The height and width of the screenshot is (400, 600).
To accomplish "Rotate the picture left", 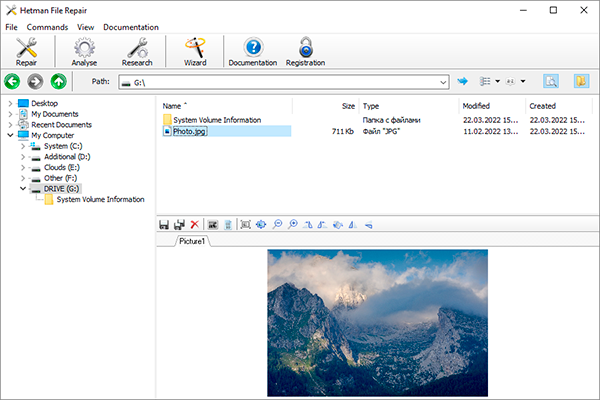I will [x=308, y=225].
